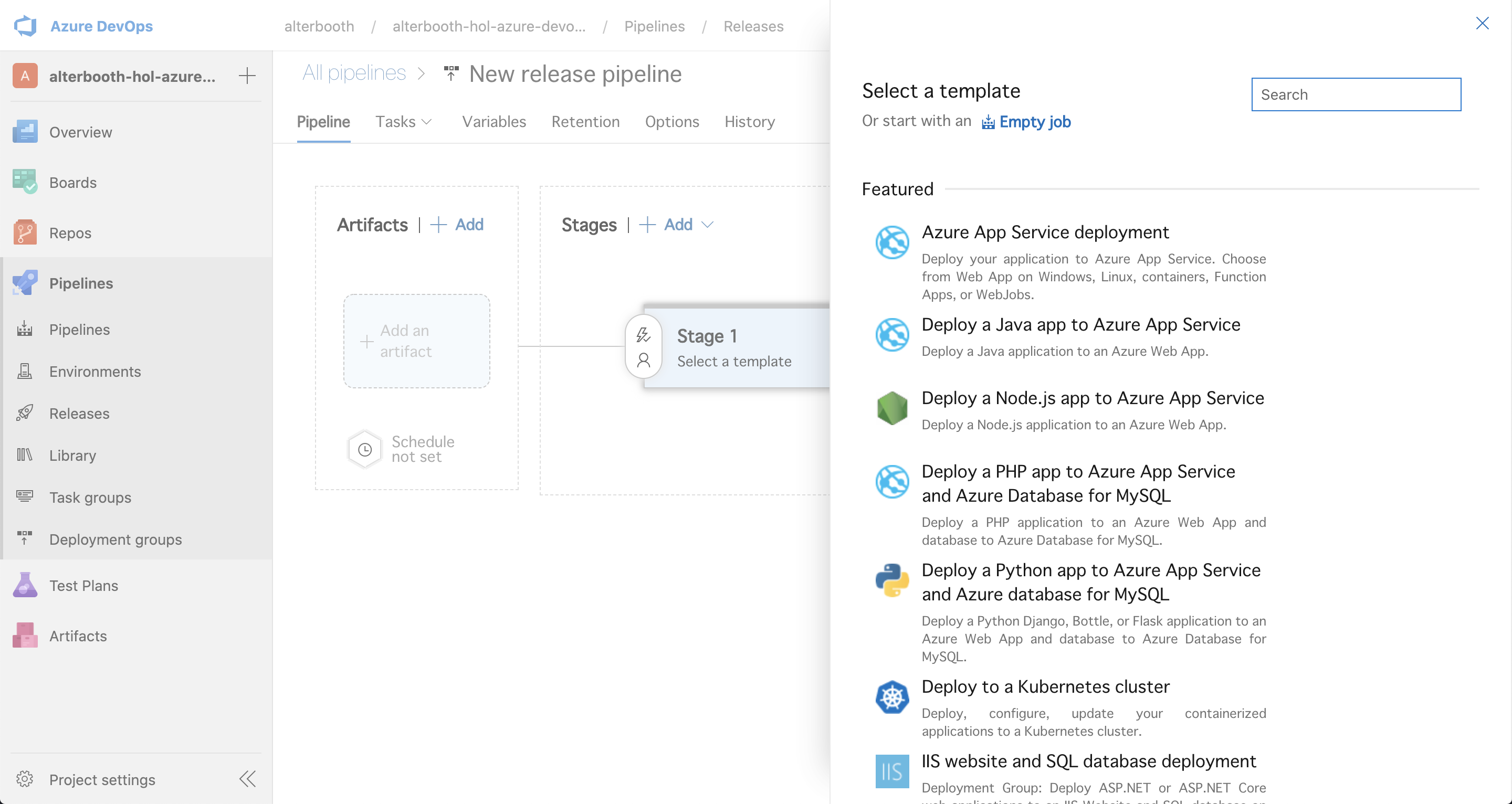Collapse the sidebar with double chevron

247,779
